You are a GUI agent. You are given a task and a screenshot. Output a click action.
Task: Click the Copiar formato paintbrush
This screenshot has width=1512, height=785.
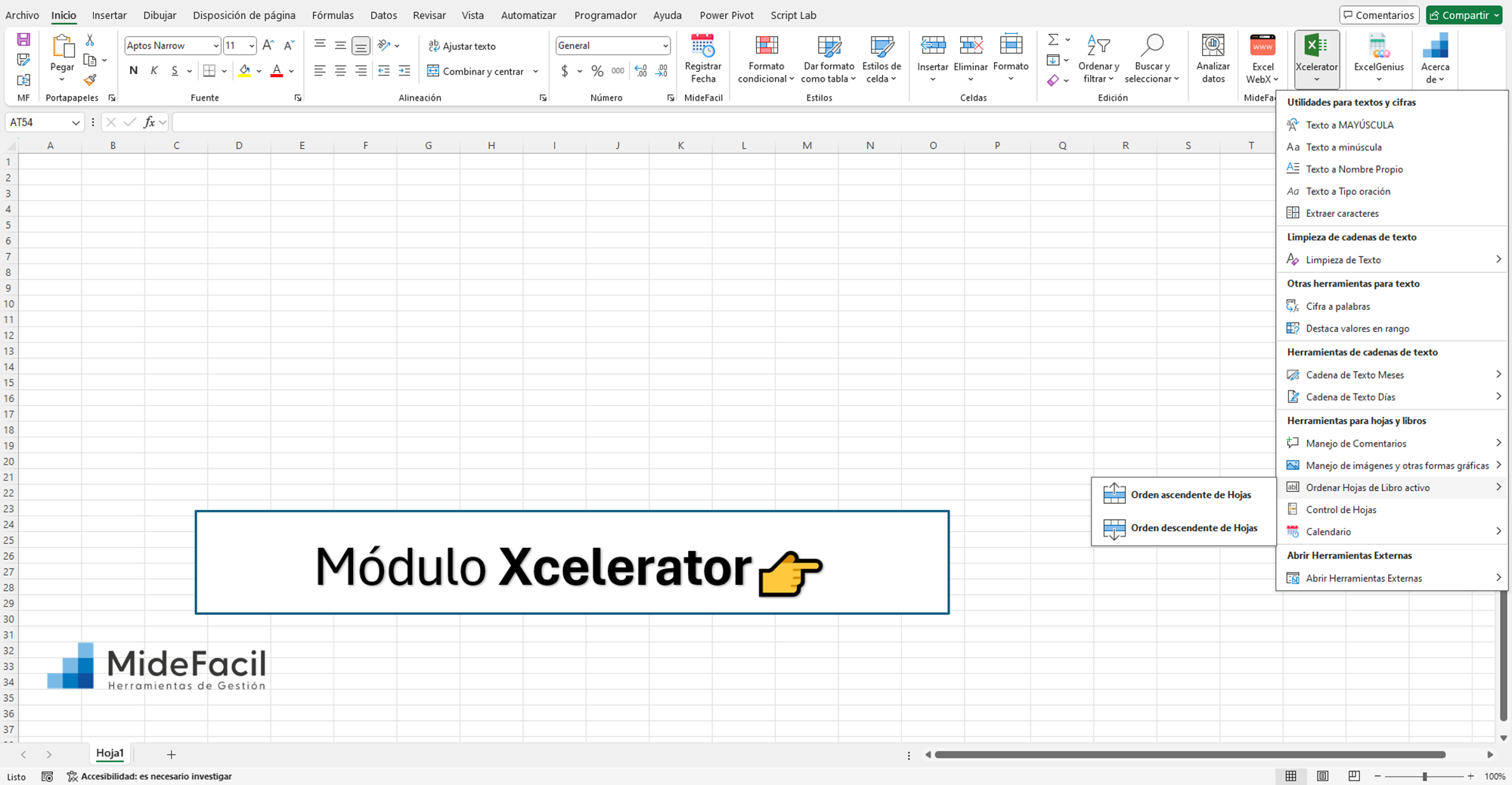point(90,79)
